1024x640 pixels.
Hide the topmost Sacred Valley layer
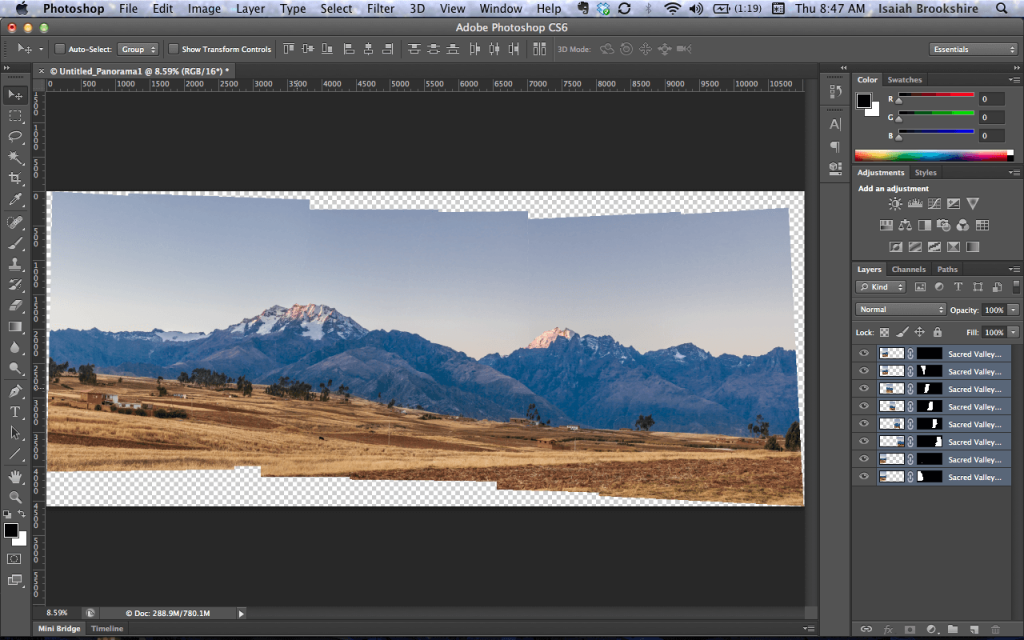point(864,353)
